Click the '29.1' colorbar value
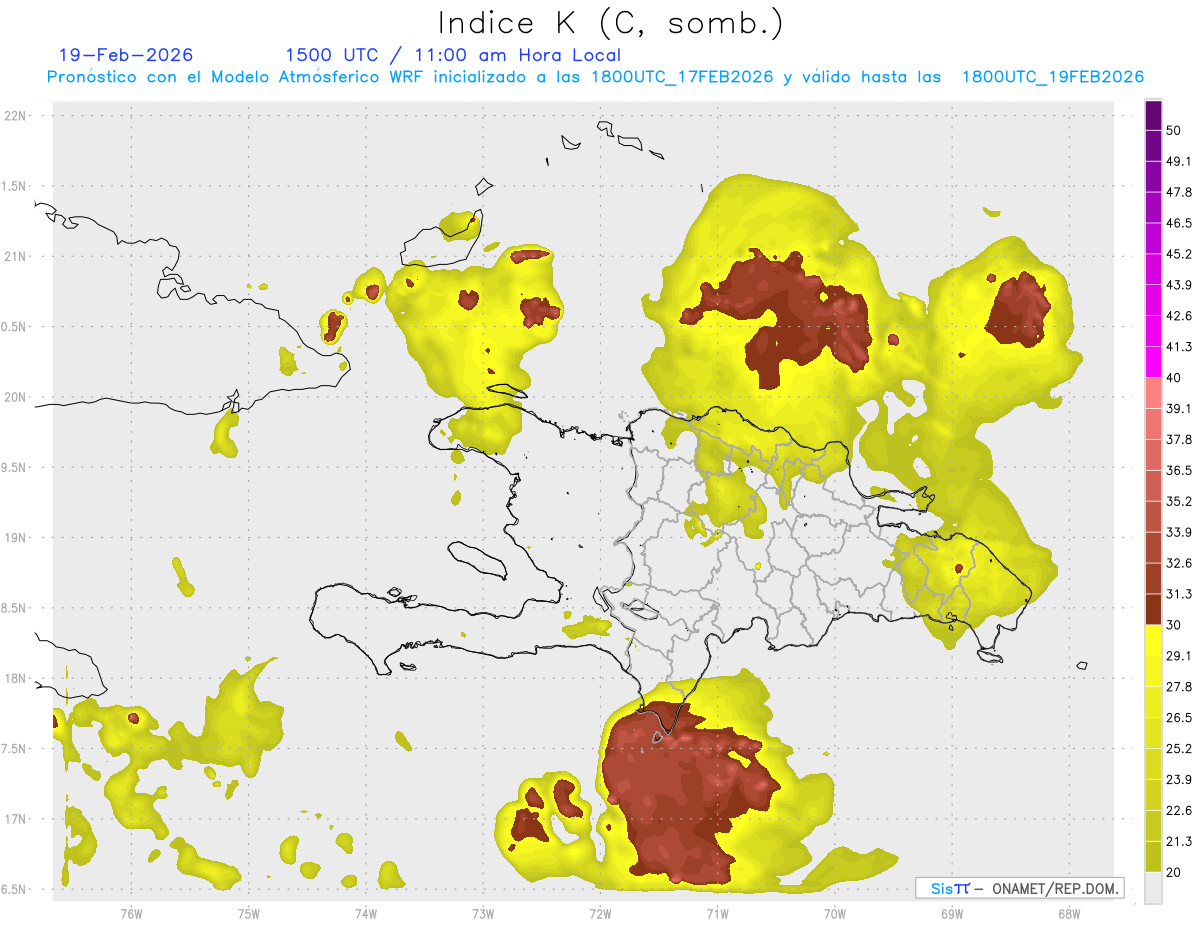 (1180, 656)
